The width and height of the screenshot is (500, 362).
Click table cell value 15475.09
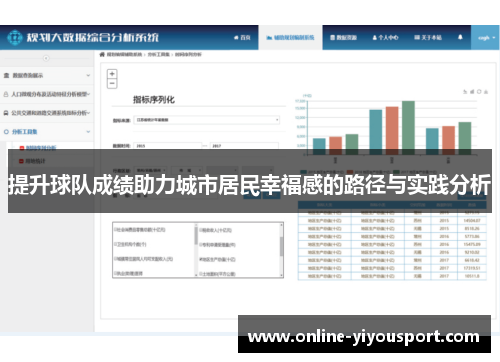pos(472,244)
